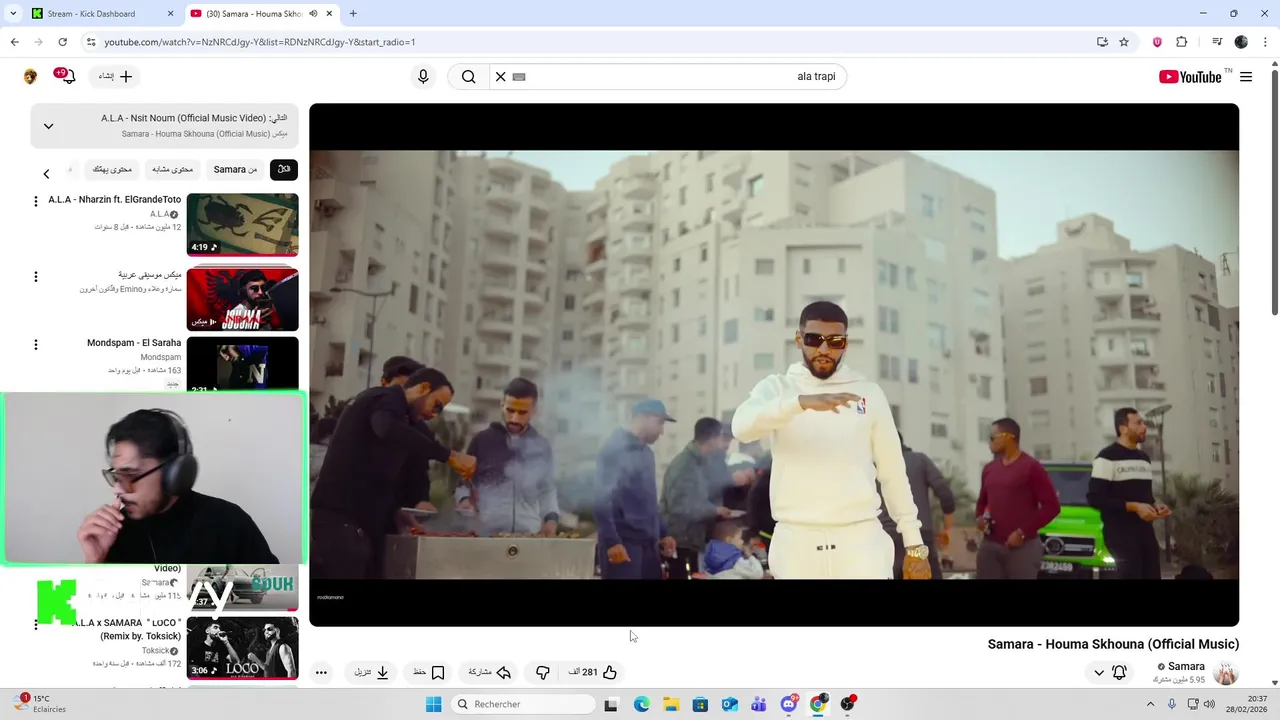Save the video with Save (حفظ) button
Screen dimensions: 1280x720
429,672
